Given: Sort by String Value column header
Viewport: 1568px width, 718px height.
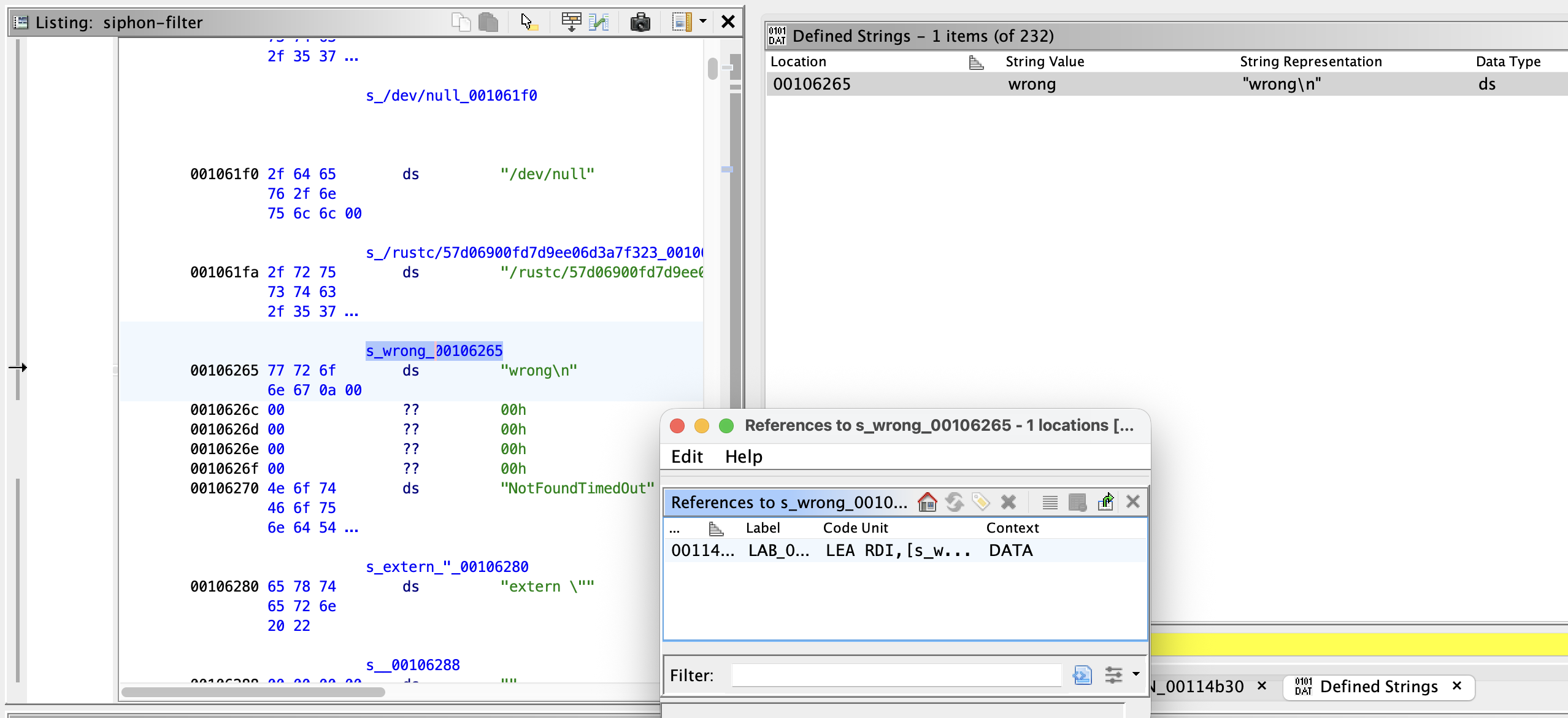Looking at the screenshot, I should coord(1045,61).
